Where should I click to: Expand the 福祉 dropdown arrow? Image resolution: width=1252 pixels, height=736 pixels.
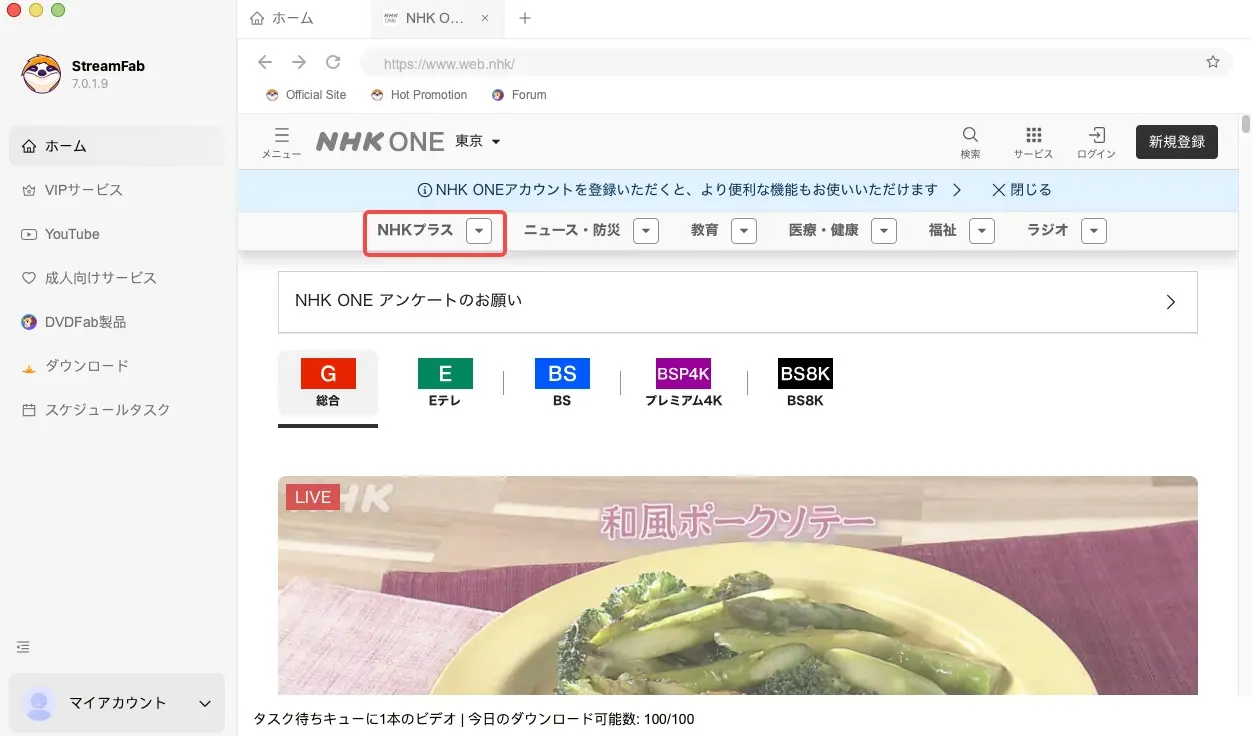(982, 231)
